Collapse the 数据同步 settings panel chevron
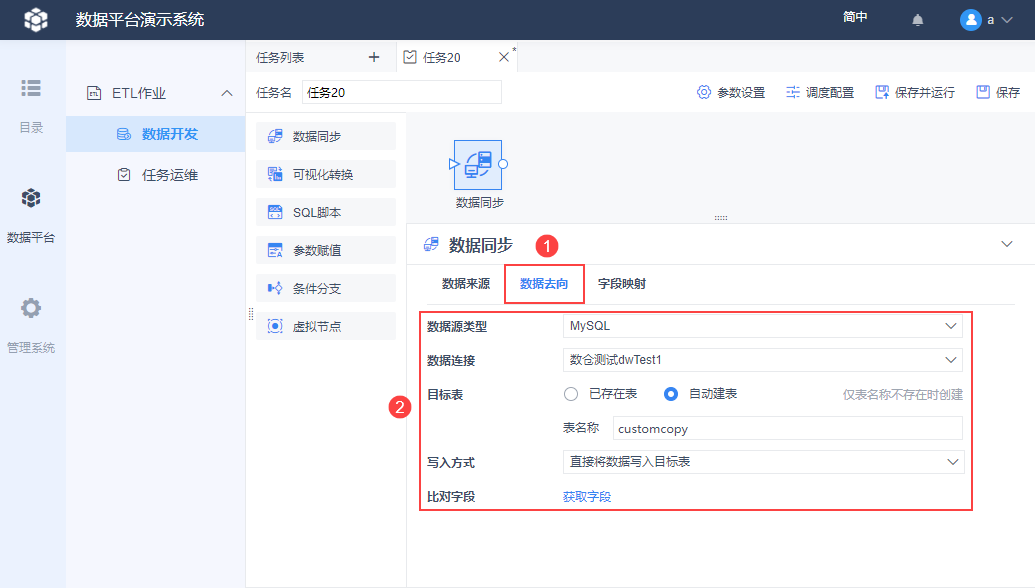Screen dimensions: 1035x588 (1007, 244)
